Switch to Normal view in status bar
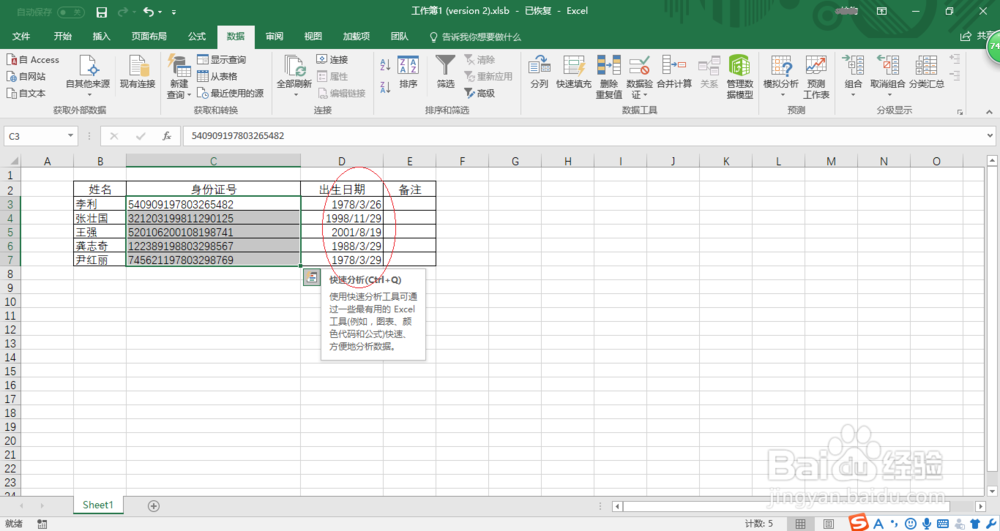 pos(800,524)
